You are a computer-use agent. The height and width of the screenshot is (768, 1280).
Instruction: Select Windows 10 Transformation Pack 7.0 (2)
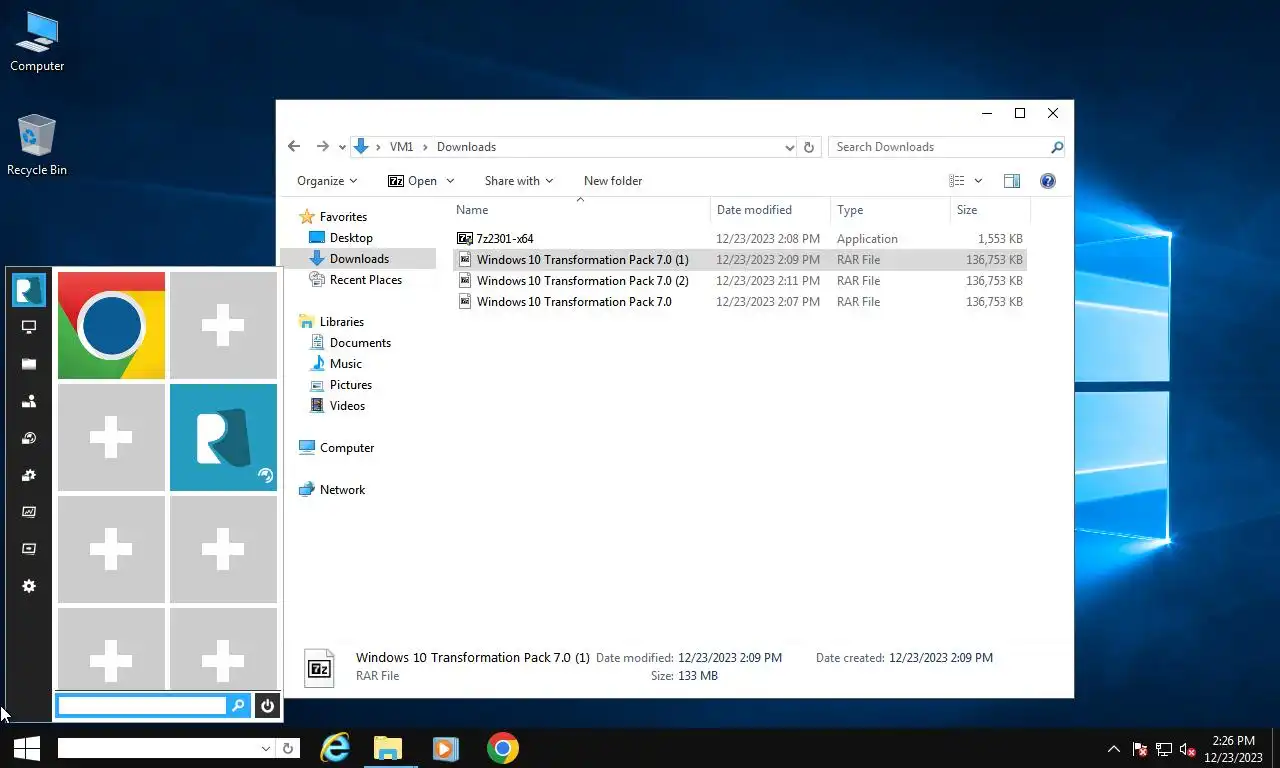pyautogui.click(x=740, y=281)
